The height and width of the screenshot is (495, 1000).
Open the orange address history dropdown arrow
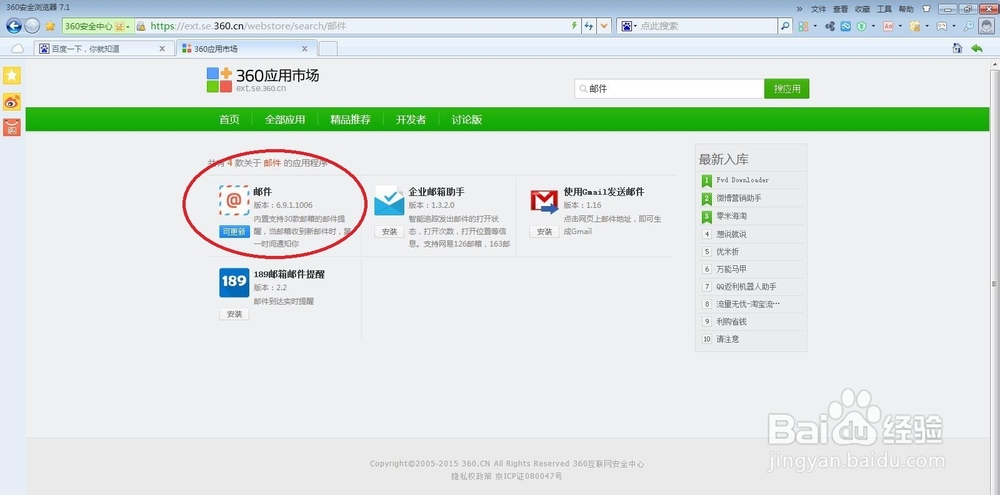[x=603, y=26]
